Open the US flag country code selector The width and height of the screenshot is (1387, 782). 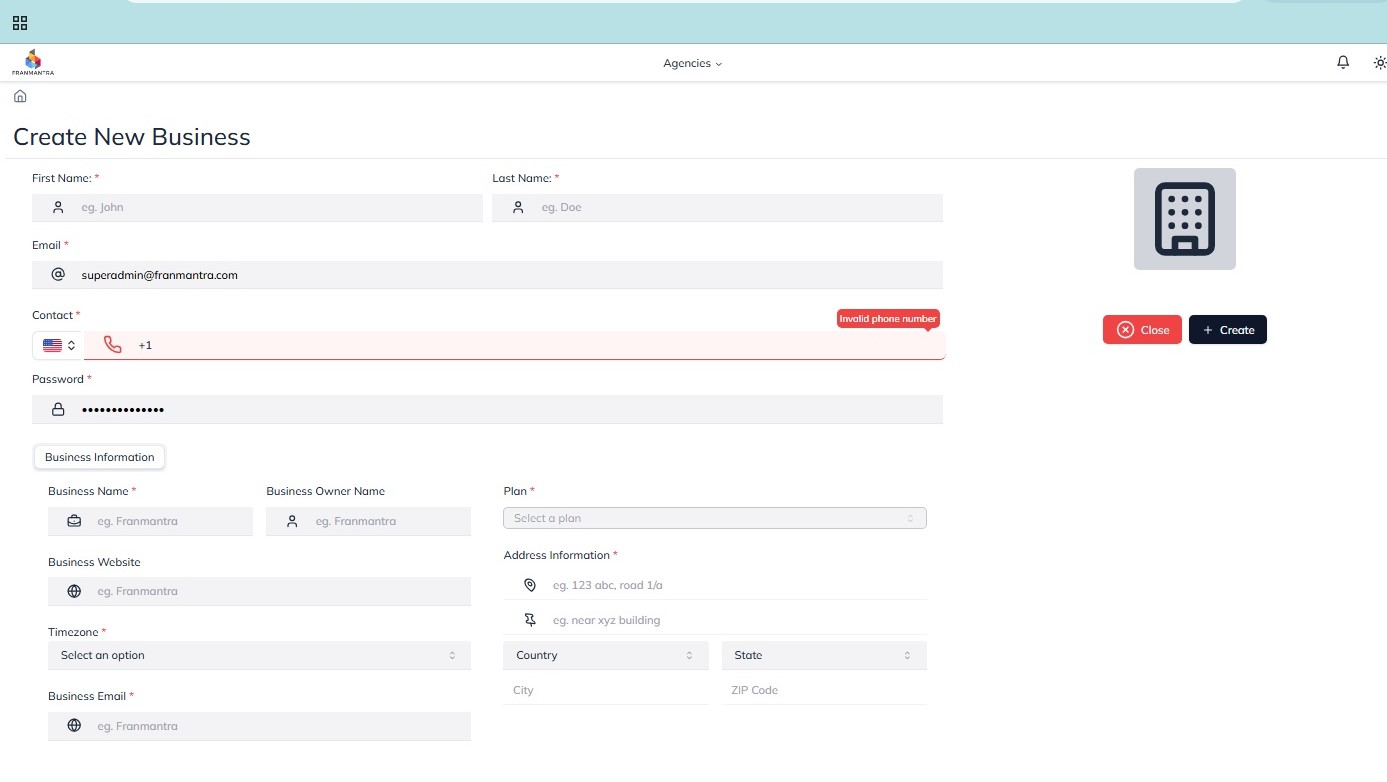[59, 345]
